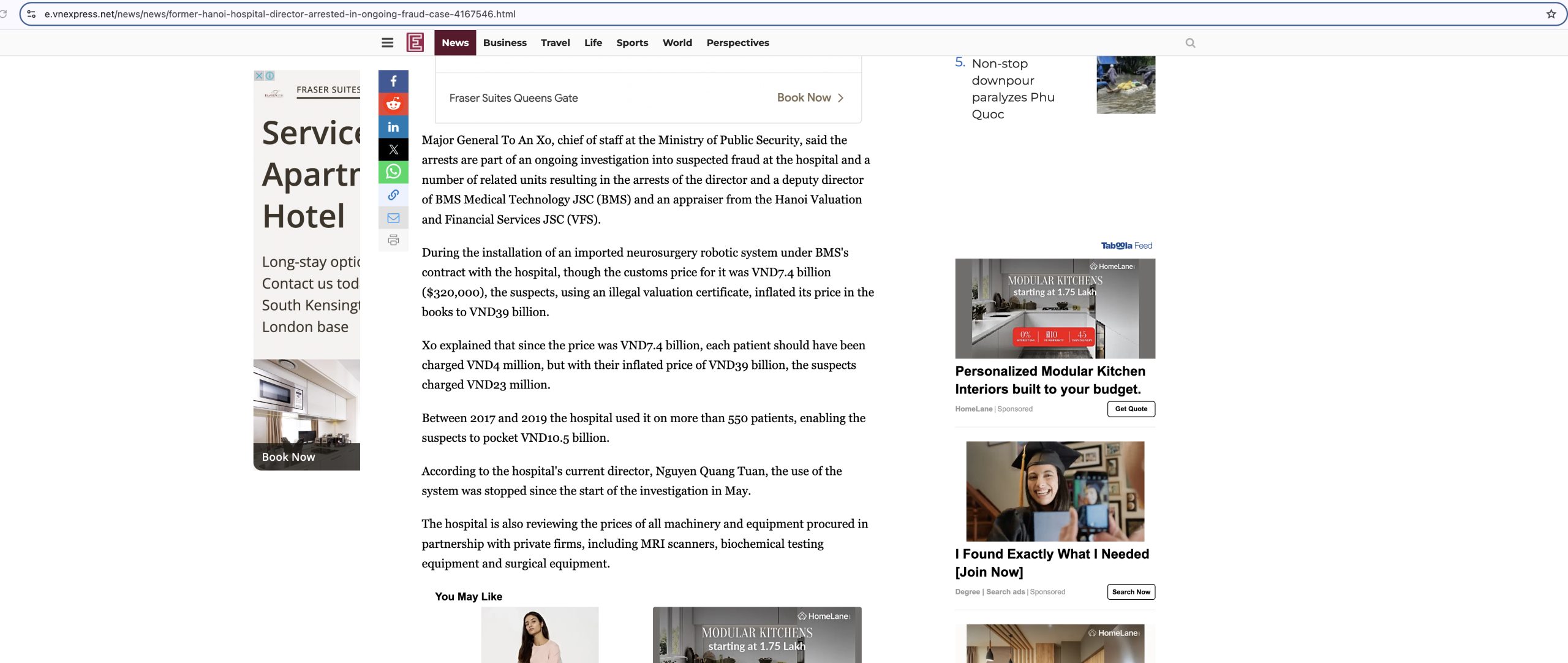Viewport: 1568px width, 663px height.
Task: Go to VnExpress home logo
Action: 415,43
